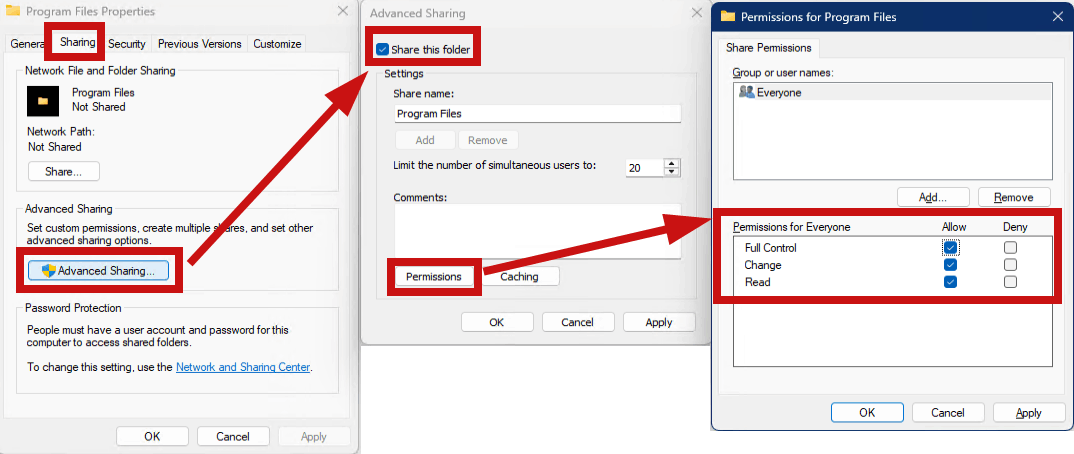The image size is (1074, 454).
Task: Open Advanced Sharing... button
Action: coord(98,270)
